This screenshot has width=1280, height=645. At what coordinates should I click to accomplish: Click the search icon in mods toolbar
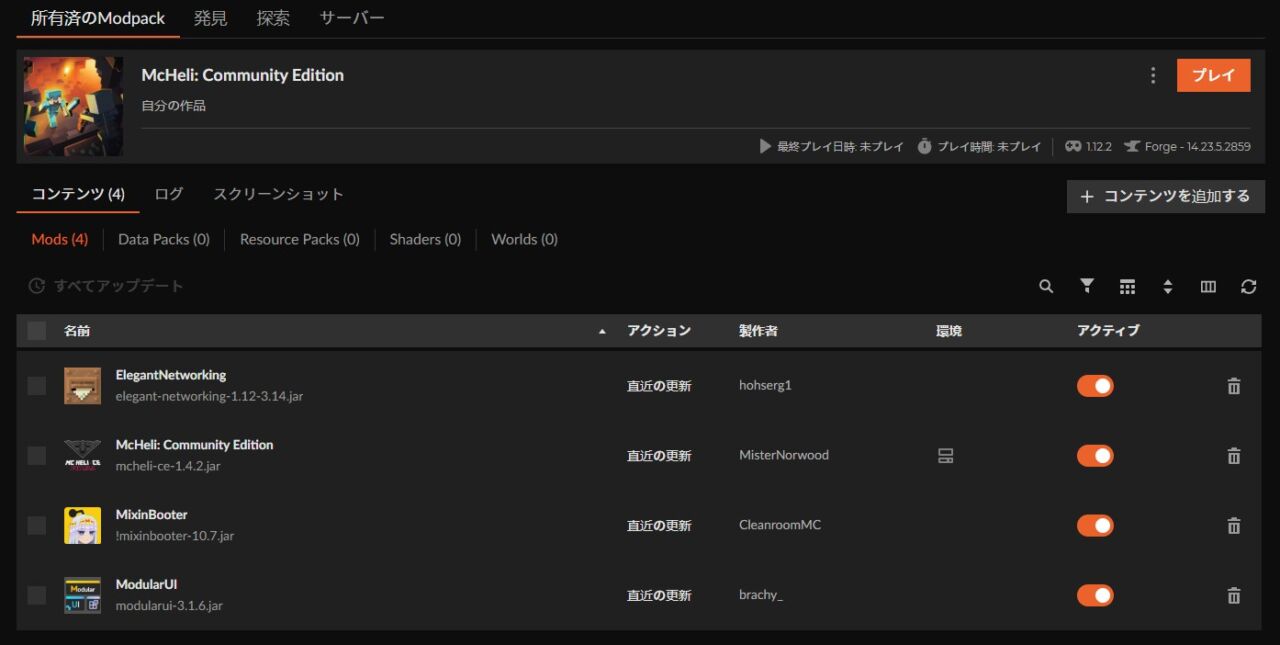[x=1046, y=286]
